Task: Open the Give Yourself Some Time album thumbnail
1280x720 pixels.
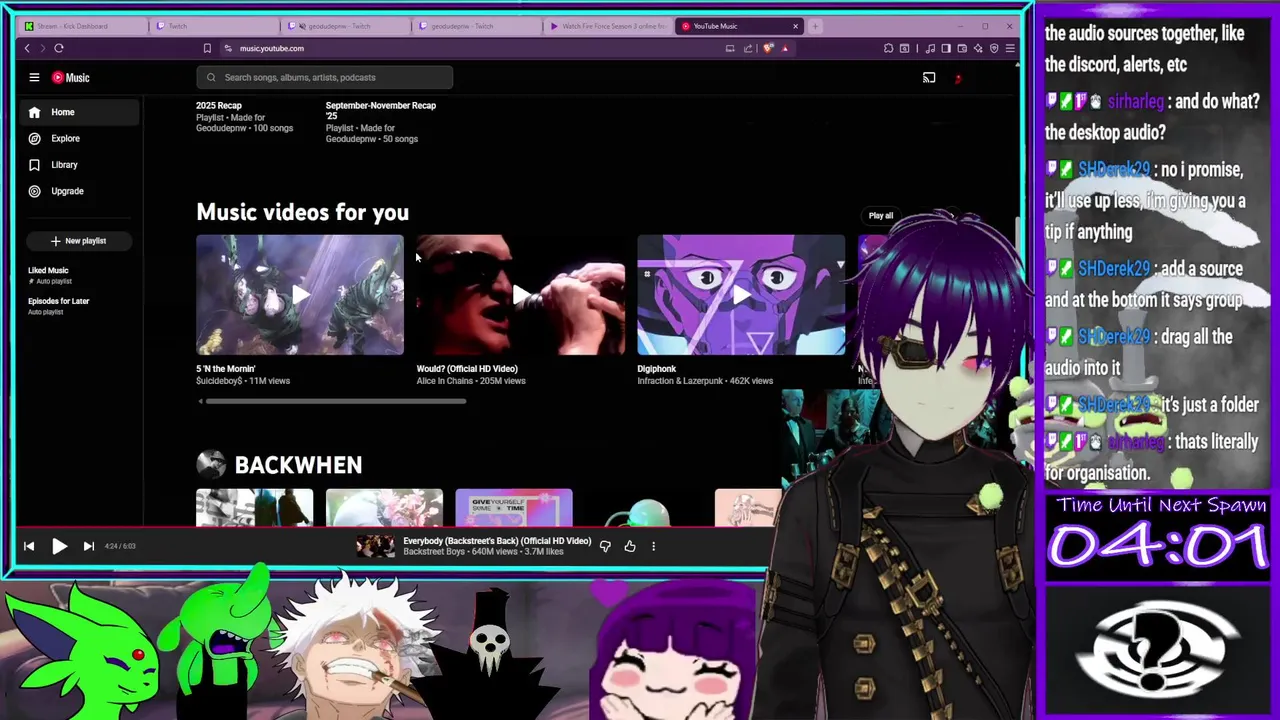Action: click(514, 508)
